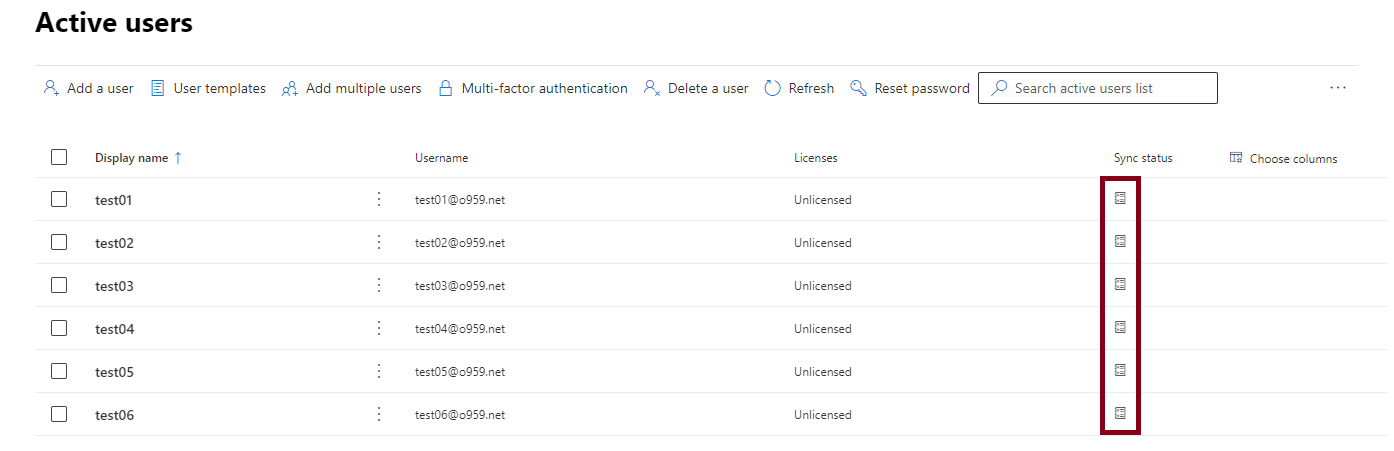Click Unlicensed in the test06 row
1394x451 pixels.
click(x=823, y=415)
